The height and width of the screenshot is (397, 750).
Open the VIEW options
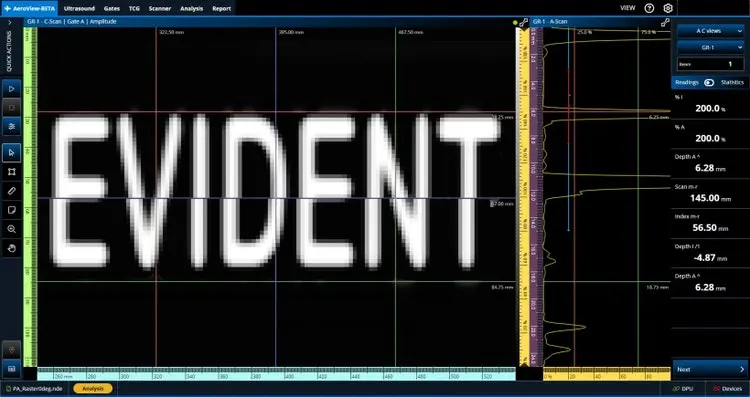[628, 8]
